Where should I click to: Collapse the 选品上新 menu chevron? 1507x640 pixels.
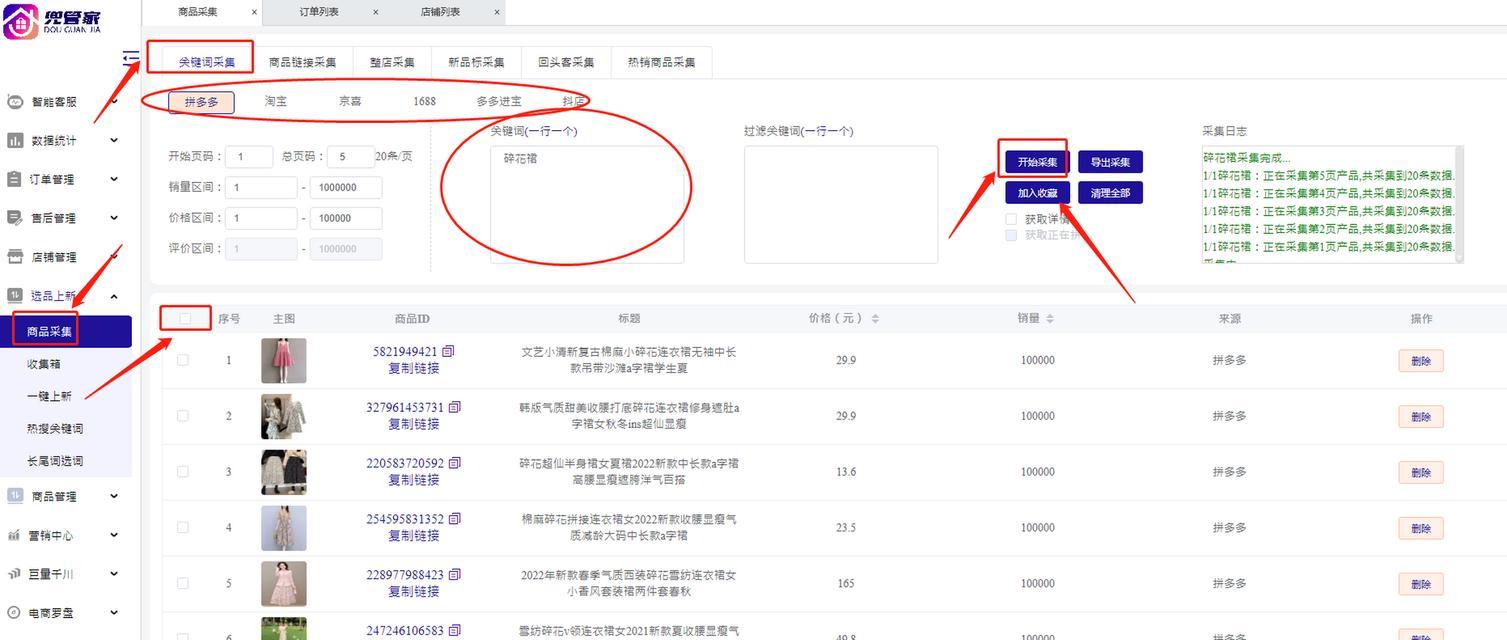pos(114,296)
